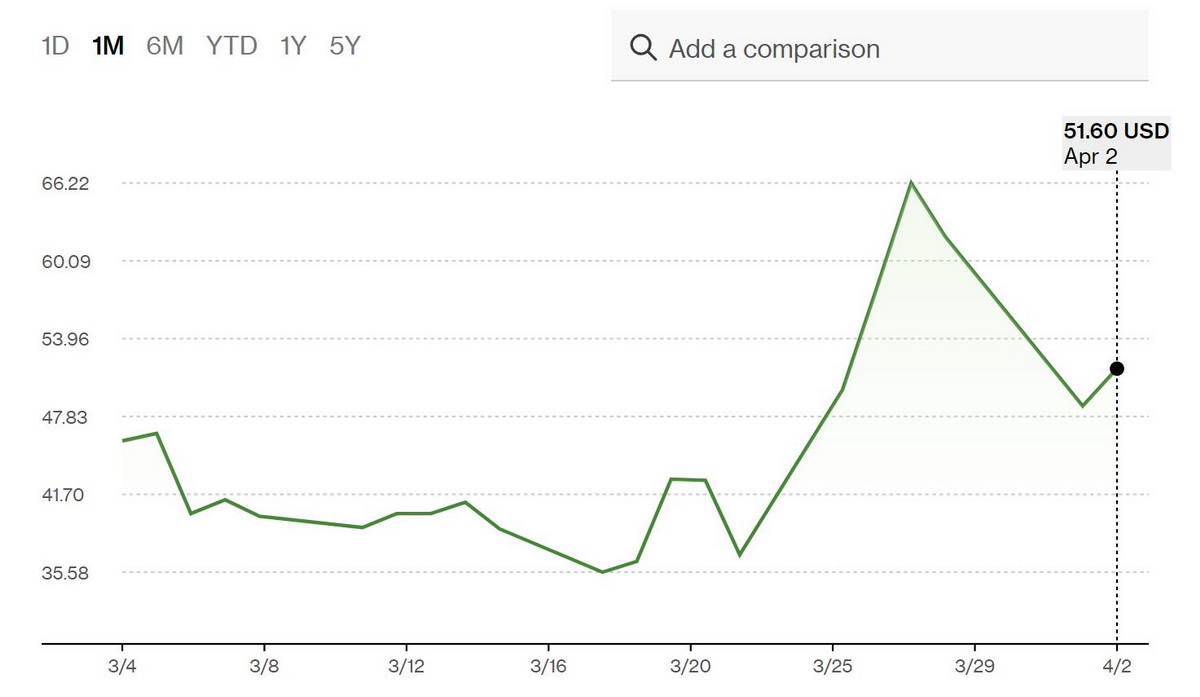Image resolution: width=1200 pixels, height=697 pixels.
Task: Click the 3/12 date on the x-axis
Action: click(406, 665)
